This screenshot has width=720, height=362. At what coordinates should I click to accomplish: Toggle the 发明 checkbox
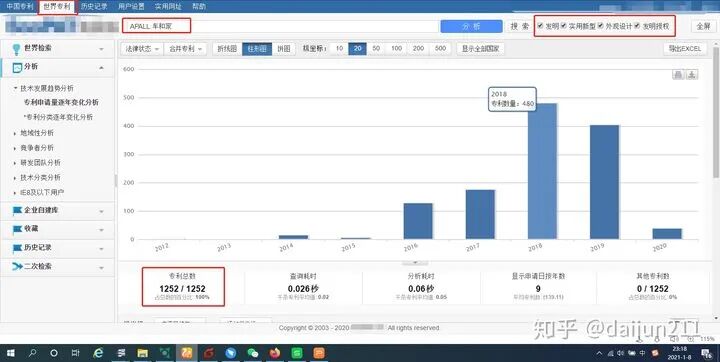[x=540, y=26]
